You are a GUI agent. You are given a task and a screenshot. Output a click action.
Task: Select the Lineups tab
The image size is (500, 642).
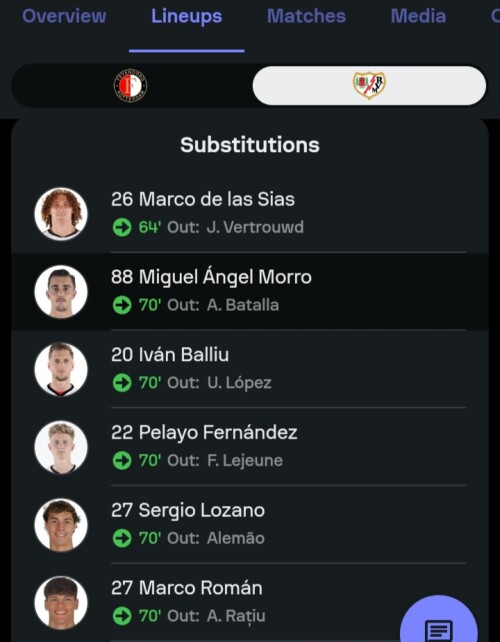tap(187, 16)
